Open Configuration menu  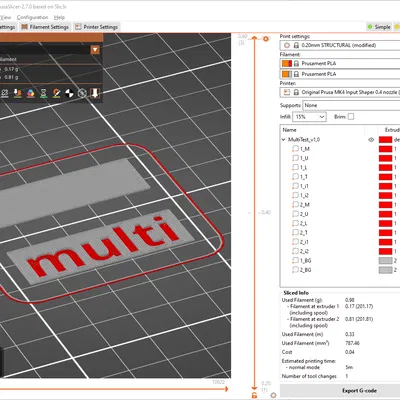coord(32,17)
